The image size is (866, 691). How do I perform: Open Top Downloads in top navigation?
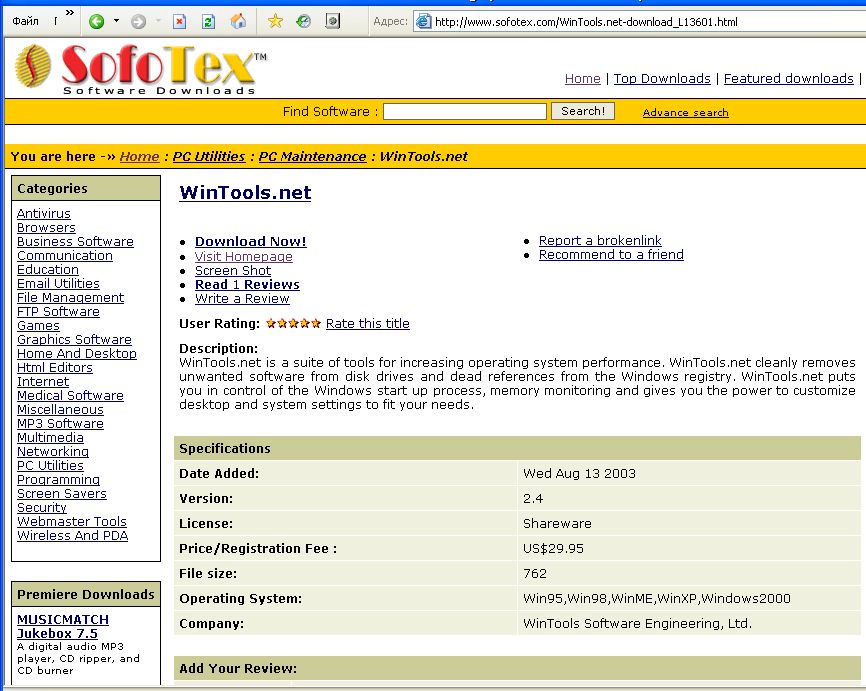[662, 78]
